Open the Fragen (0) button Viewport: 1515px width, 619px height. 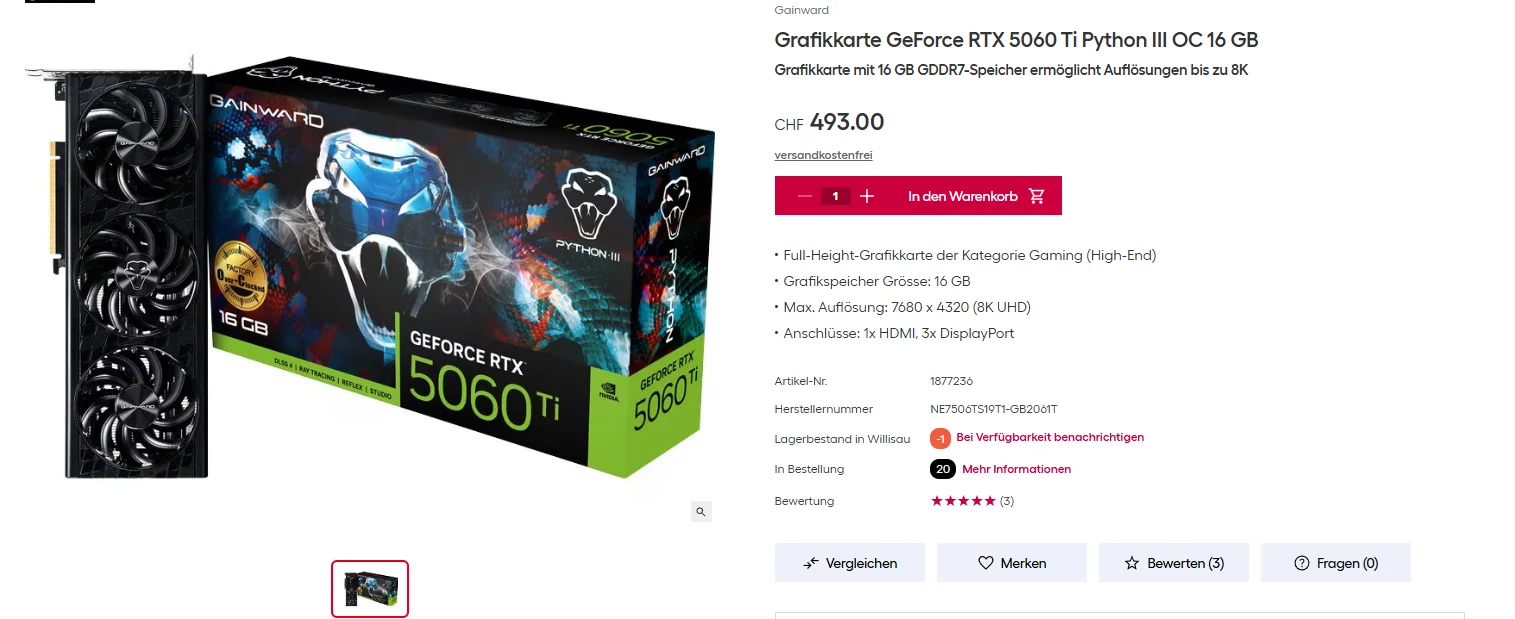click(1336, 563)
